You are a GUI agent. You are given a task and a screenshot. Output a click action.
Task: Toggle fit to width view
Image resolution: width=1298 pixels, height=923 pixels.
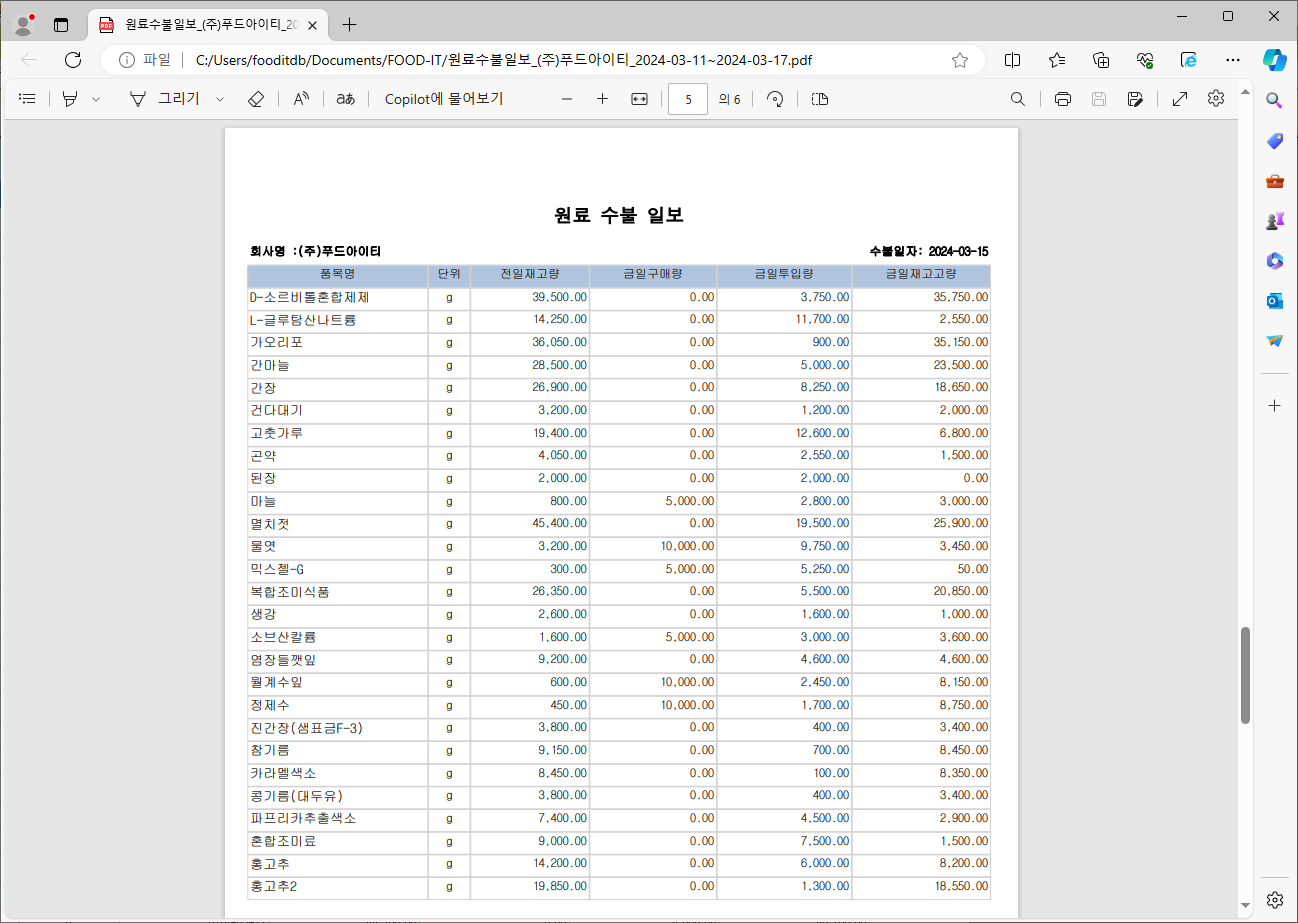[640, 99]
